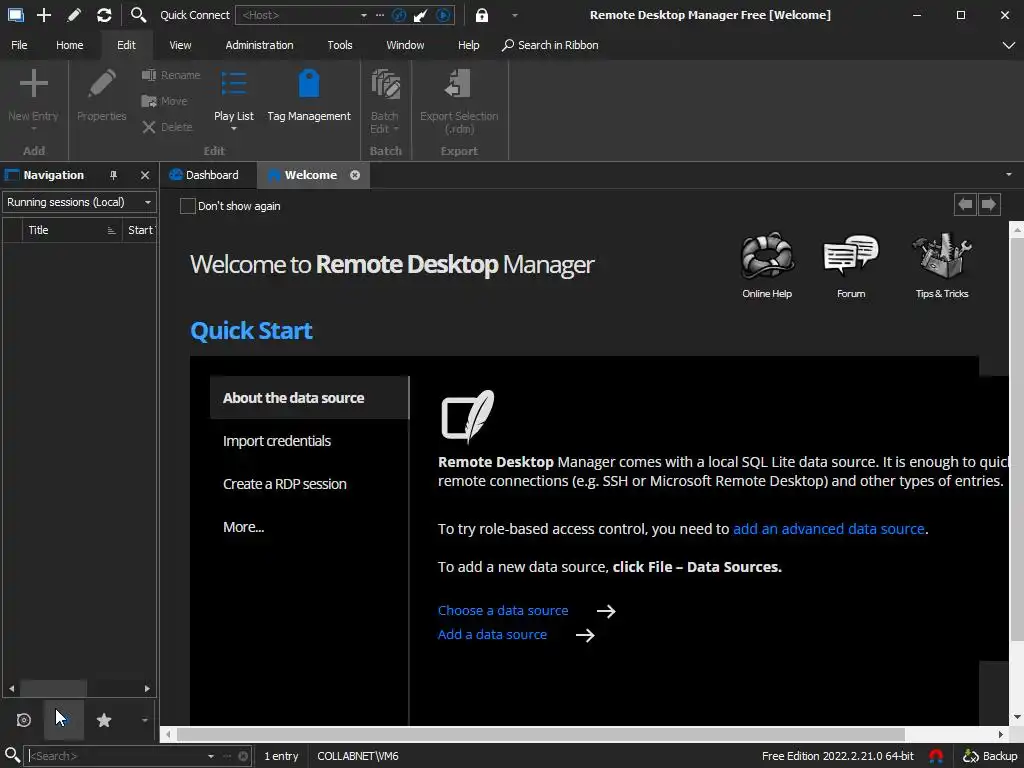Click the blue globe icon in Quick Connect bar
Screen dimensions: 1024x768
[x=399, y=15]
